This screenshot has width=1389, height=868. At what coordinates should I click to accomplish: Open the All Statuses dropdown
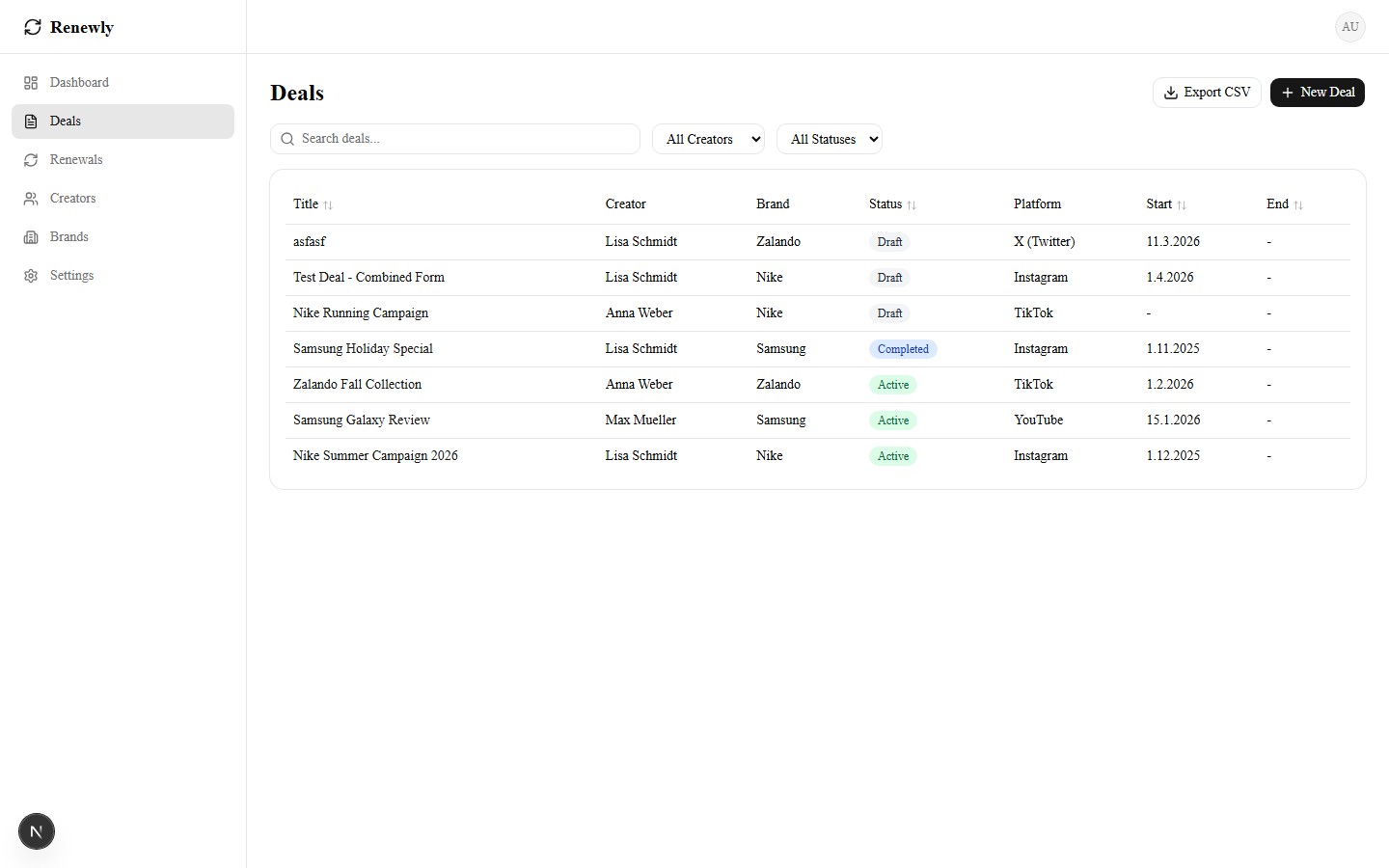pos(830,139)
